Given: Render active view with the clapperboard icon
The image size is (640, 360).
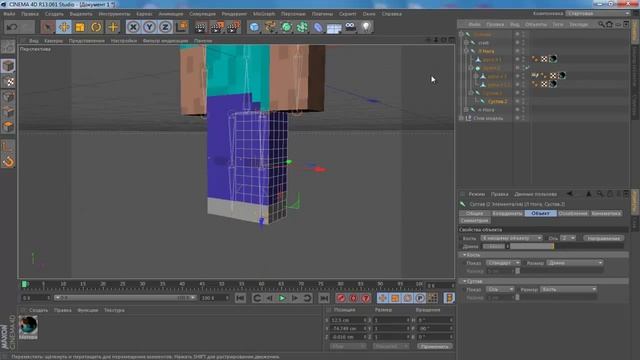Looking at the screenshot, I should pos(200,27).
